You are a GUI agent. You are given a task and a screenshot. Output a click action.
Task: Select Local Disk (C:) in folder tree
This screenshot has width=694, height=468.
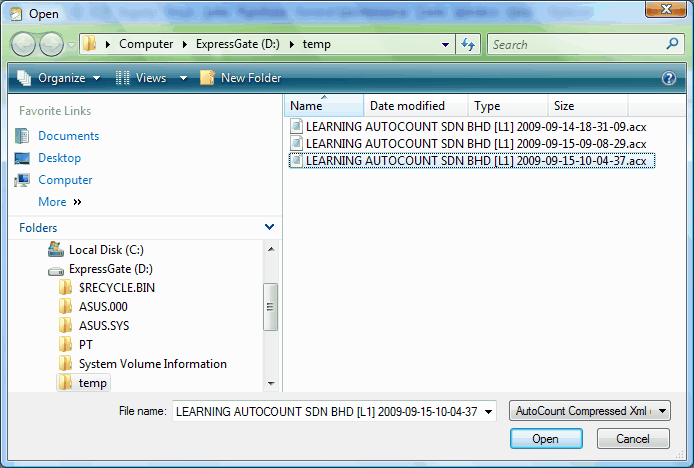pyautogui.click(x=106, y=250)
